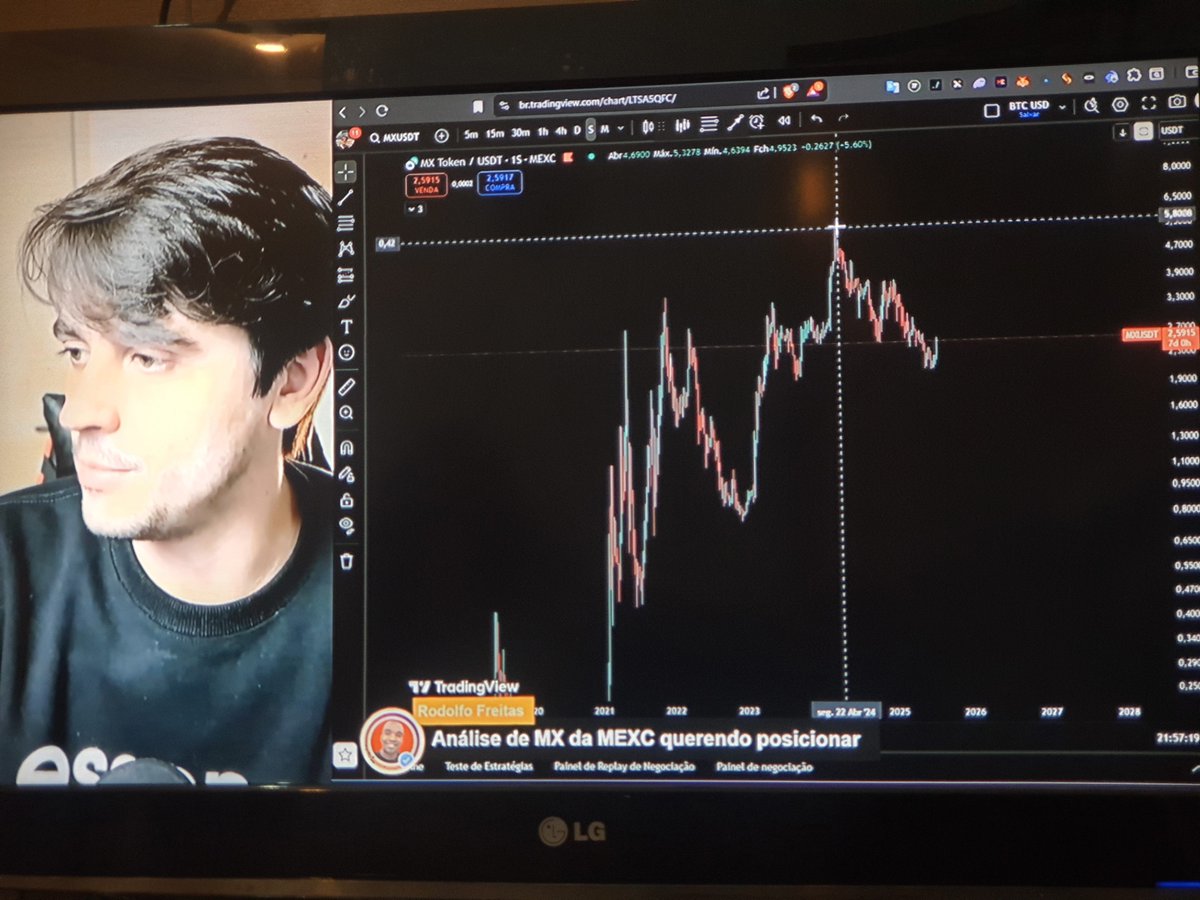Go back in browser
Viewport: 1200px width, 900px height.
343,112
